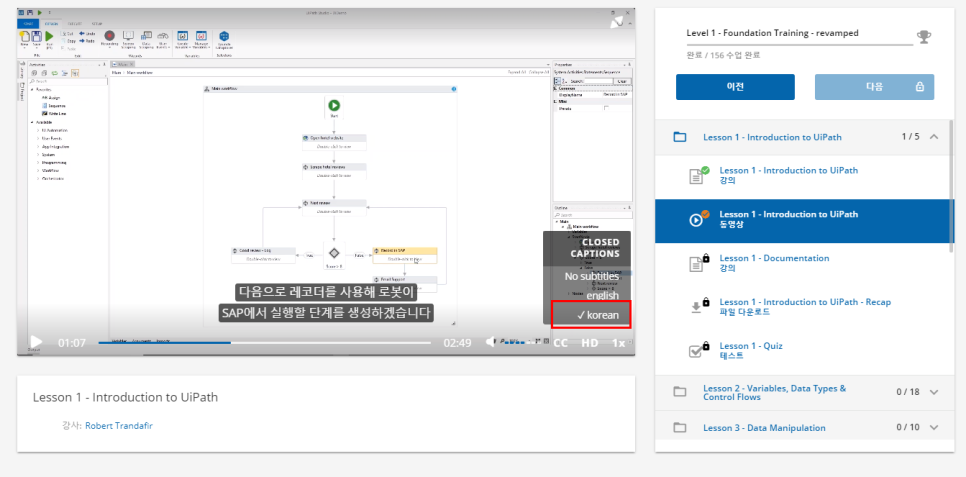The height and width of the screenshot is (477, 966).
Task: Open the Lesson 1 - Introduction to UiPath section header
Action: point(772,137)
